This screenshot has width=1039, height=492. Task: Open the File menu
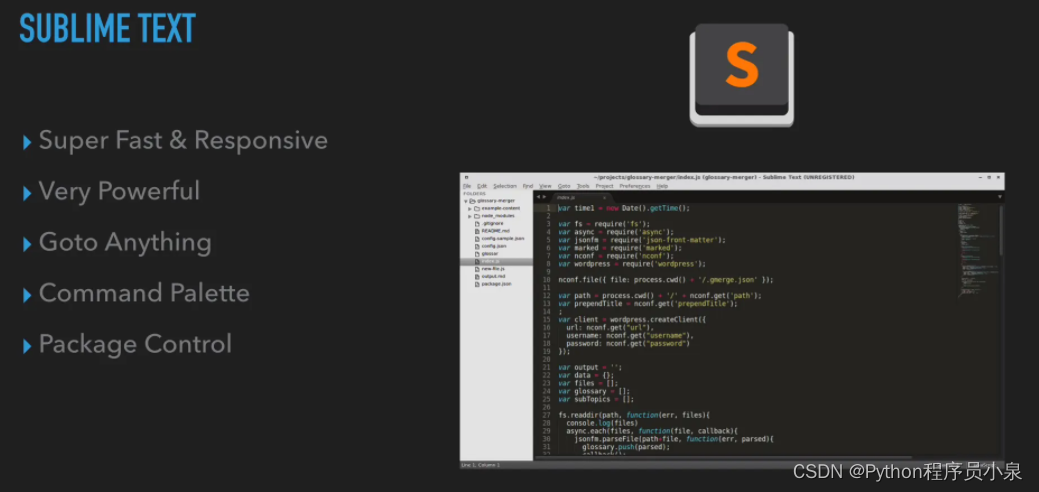(x=467, y=186)
